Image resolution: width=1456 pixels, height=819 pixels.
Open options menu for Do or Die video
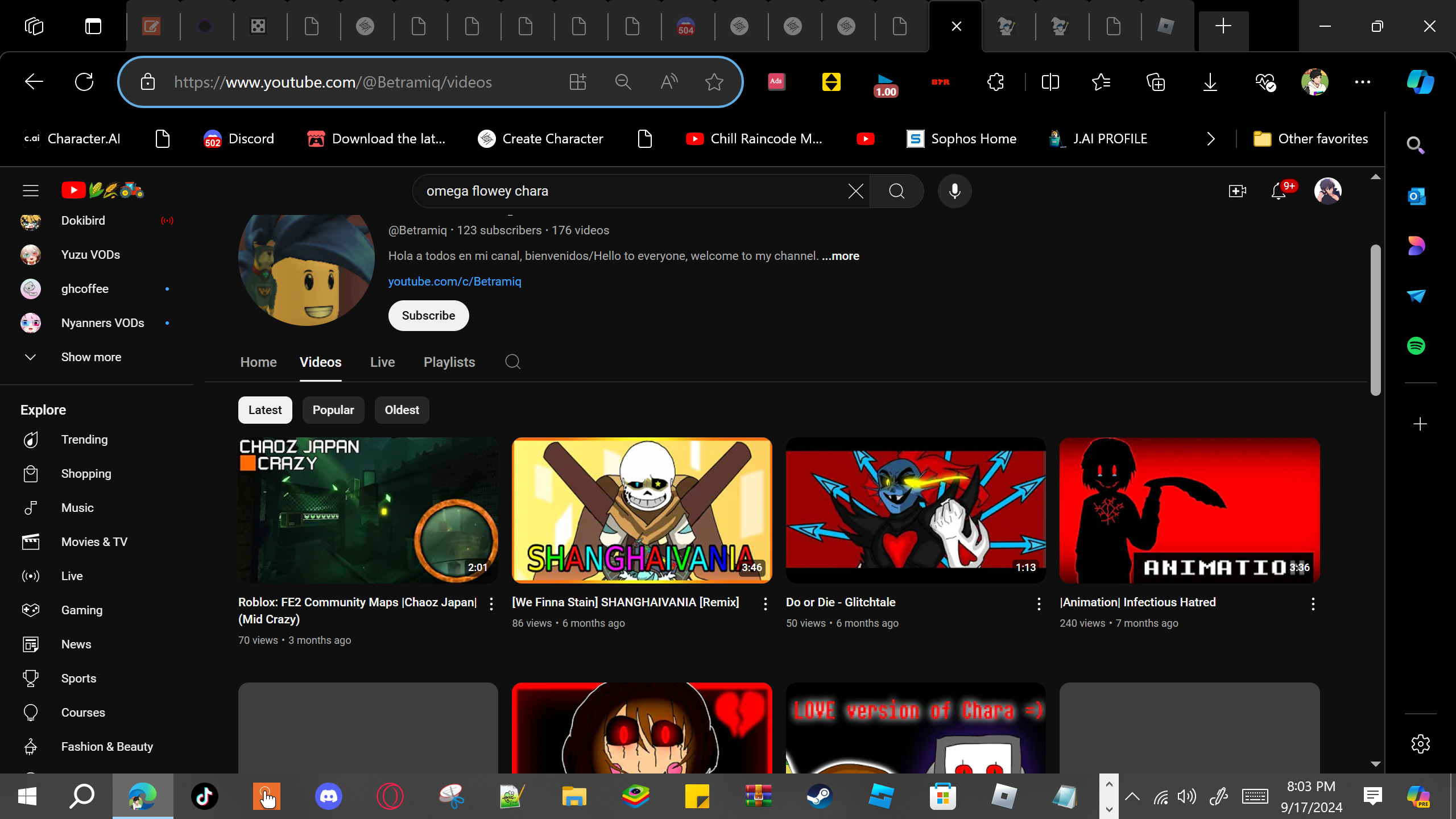(1039, 604)
